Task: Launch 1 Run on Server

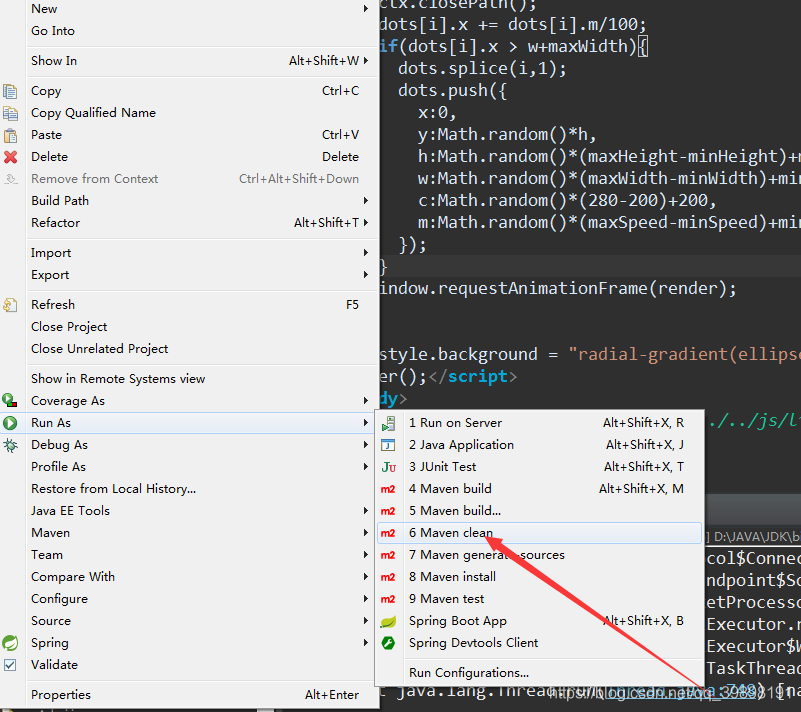Action: click(539, 423)
